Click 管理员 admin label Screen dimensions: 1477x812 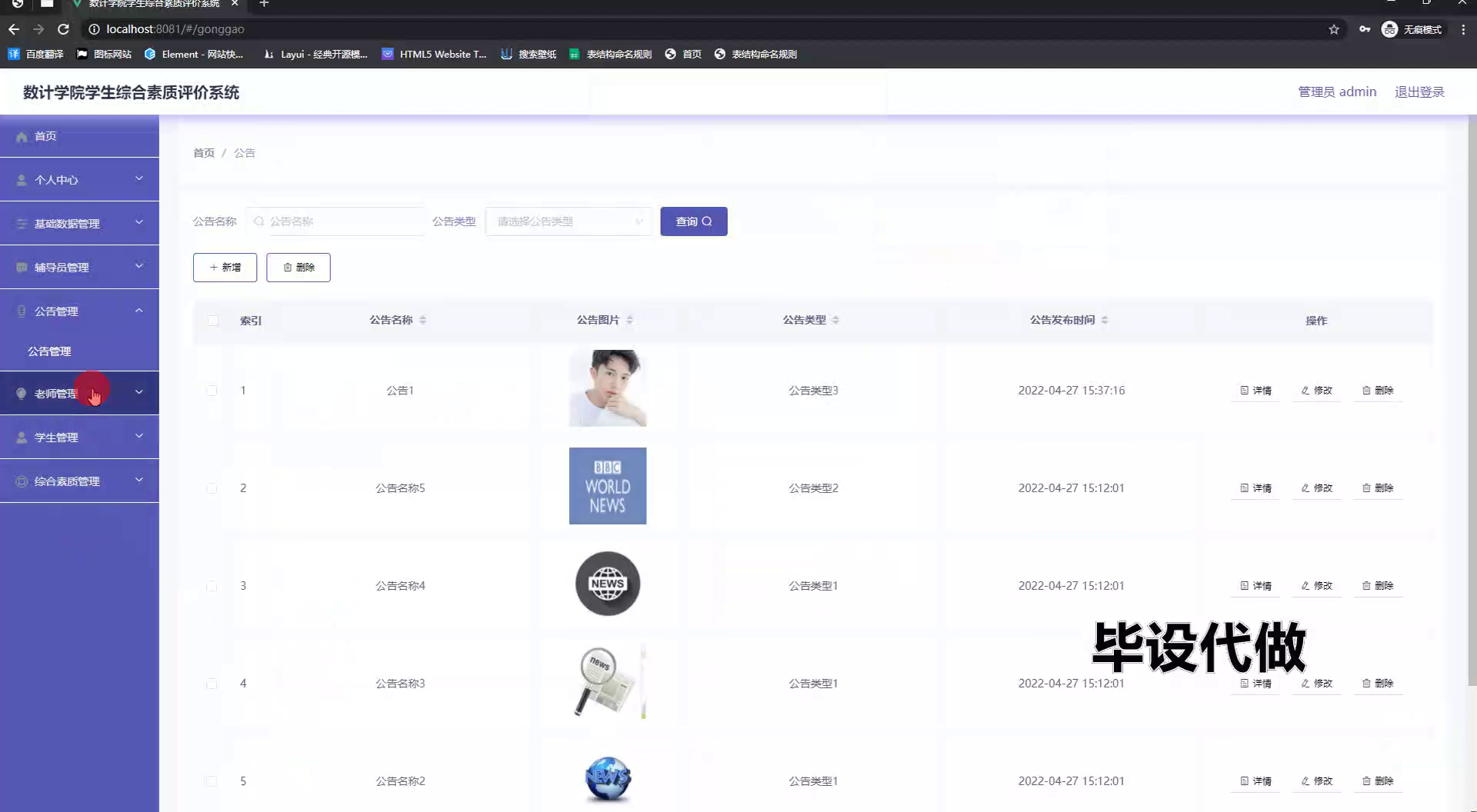pos(1337,92)
